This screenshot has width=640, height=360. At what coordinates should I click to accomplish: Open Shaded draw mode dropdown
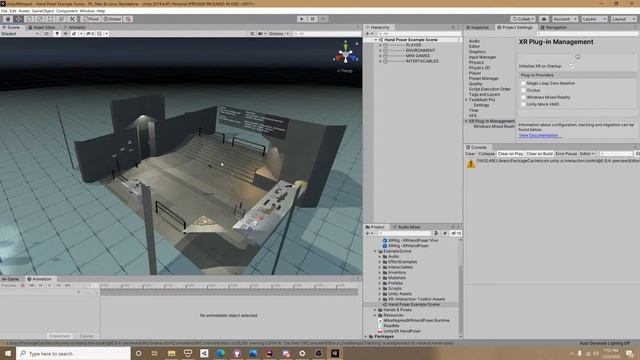20,33
